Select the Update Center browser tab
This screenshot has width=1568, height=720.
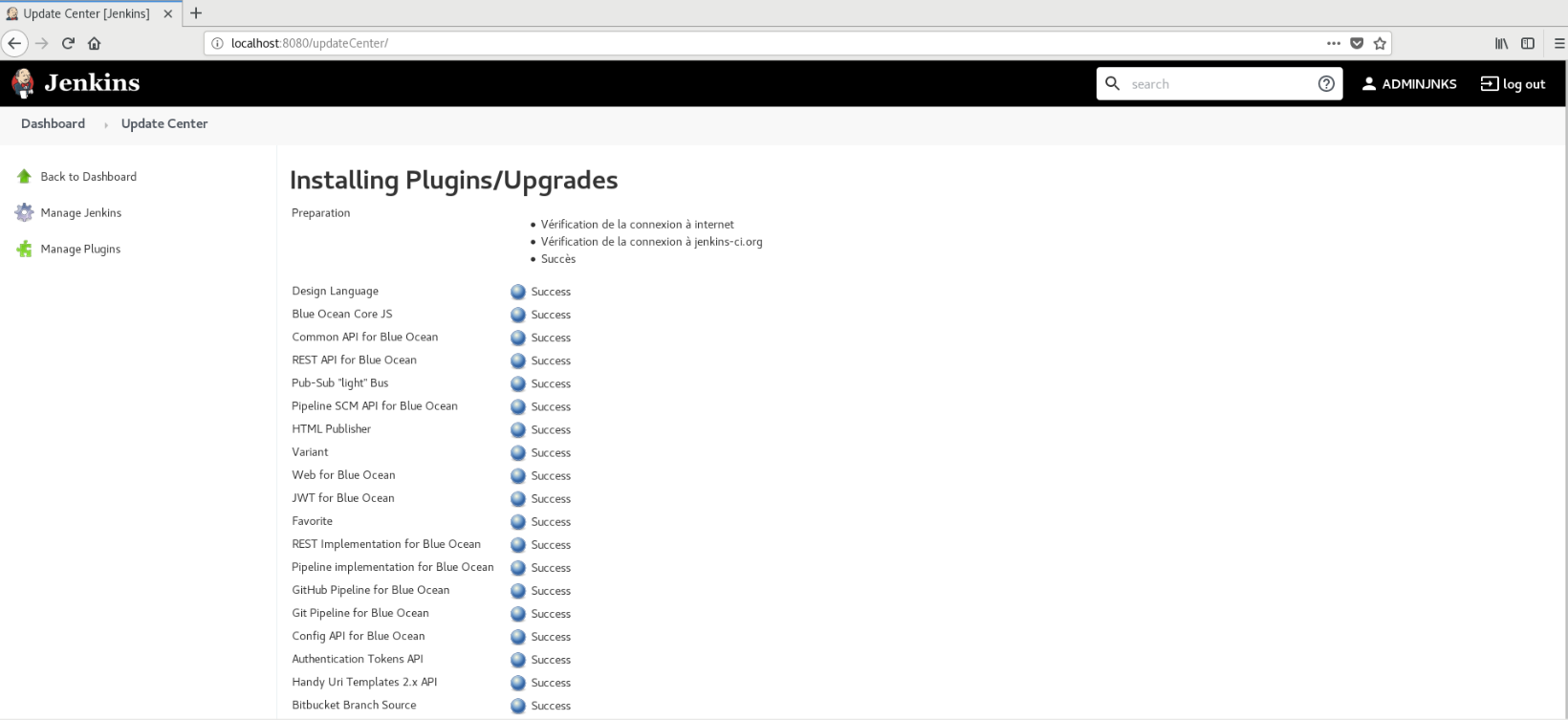tap(86, 13)
